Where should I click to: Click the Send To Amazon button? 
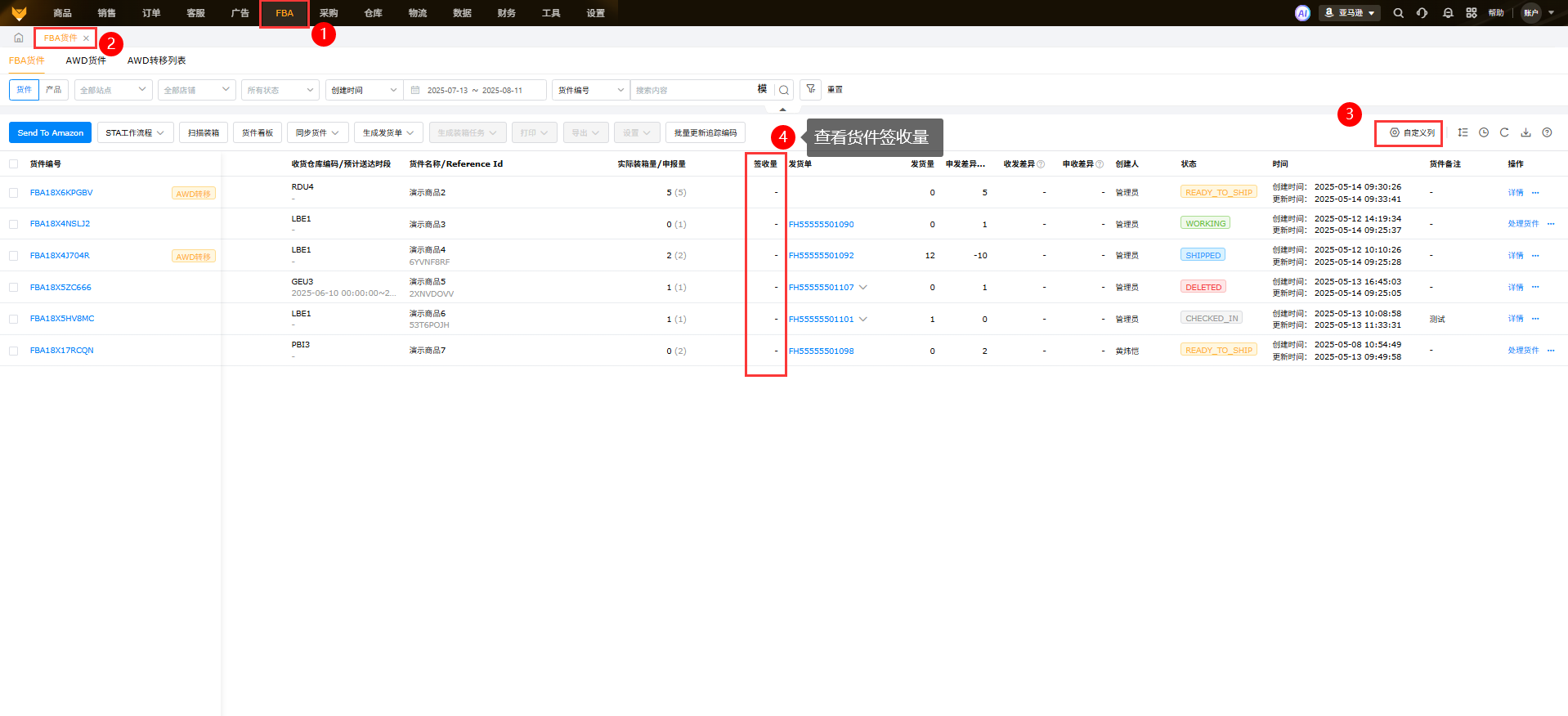tap(50, 132)
